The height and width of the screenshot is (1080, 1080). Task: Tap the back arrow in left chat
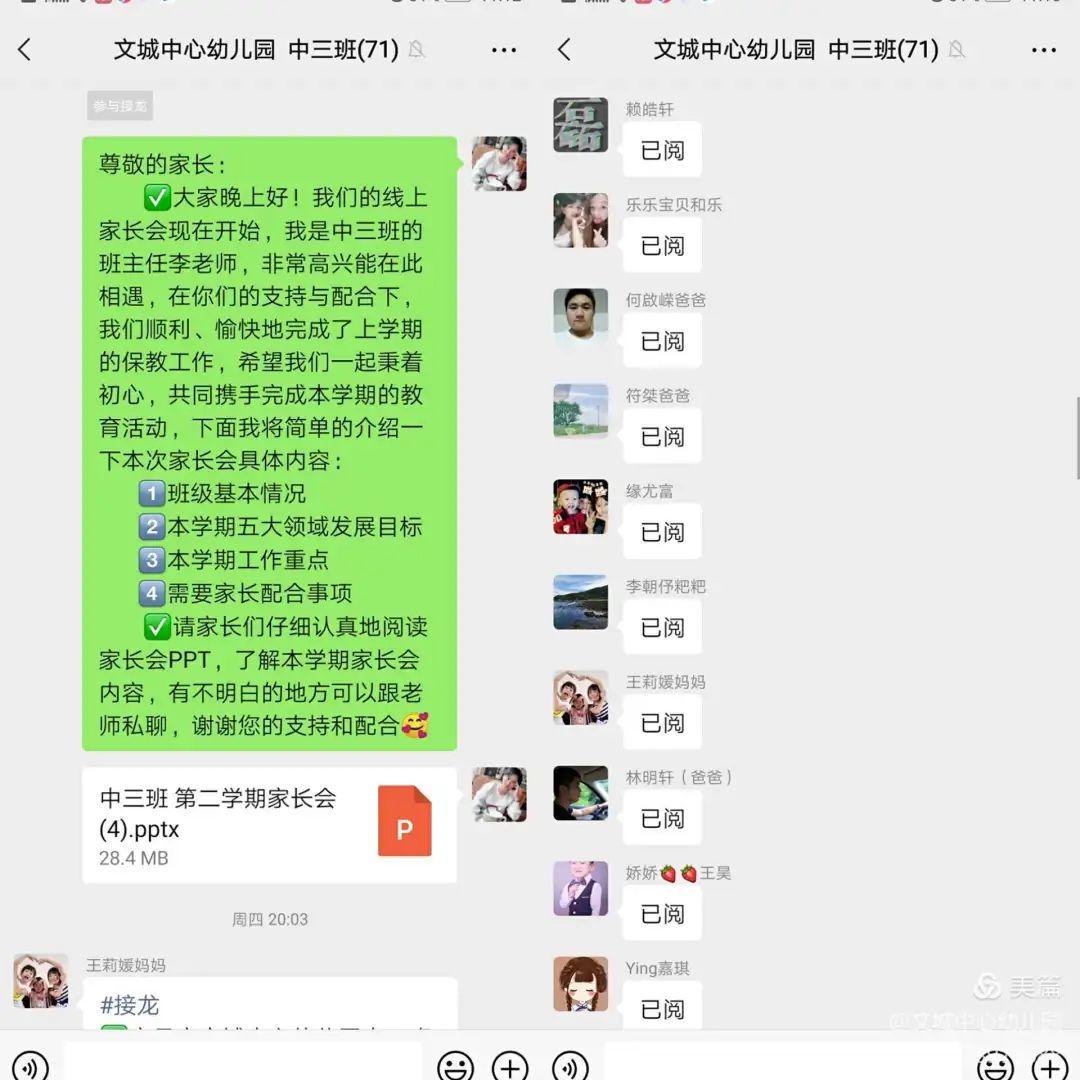tap(25, 50)
